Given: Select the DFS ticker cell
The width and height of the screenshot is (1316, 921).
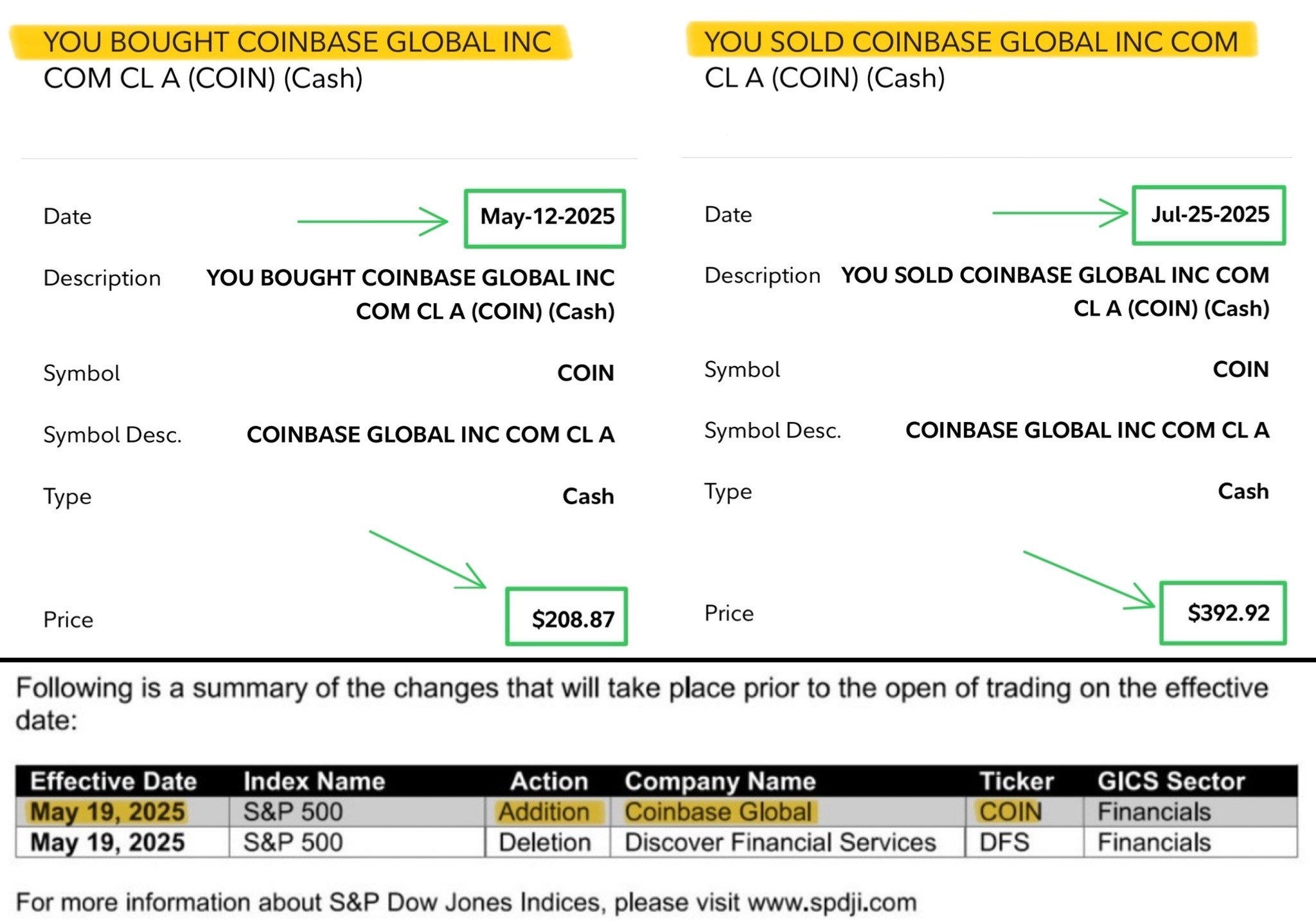Looking at the screenshot, I should coord(1004,842).
